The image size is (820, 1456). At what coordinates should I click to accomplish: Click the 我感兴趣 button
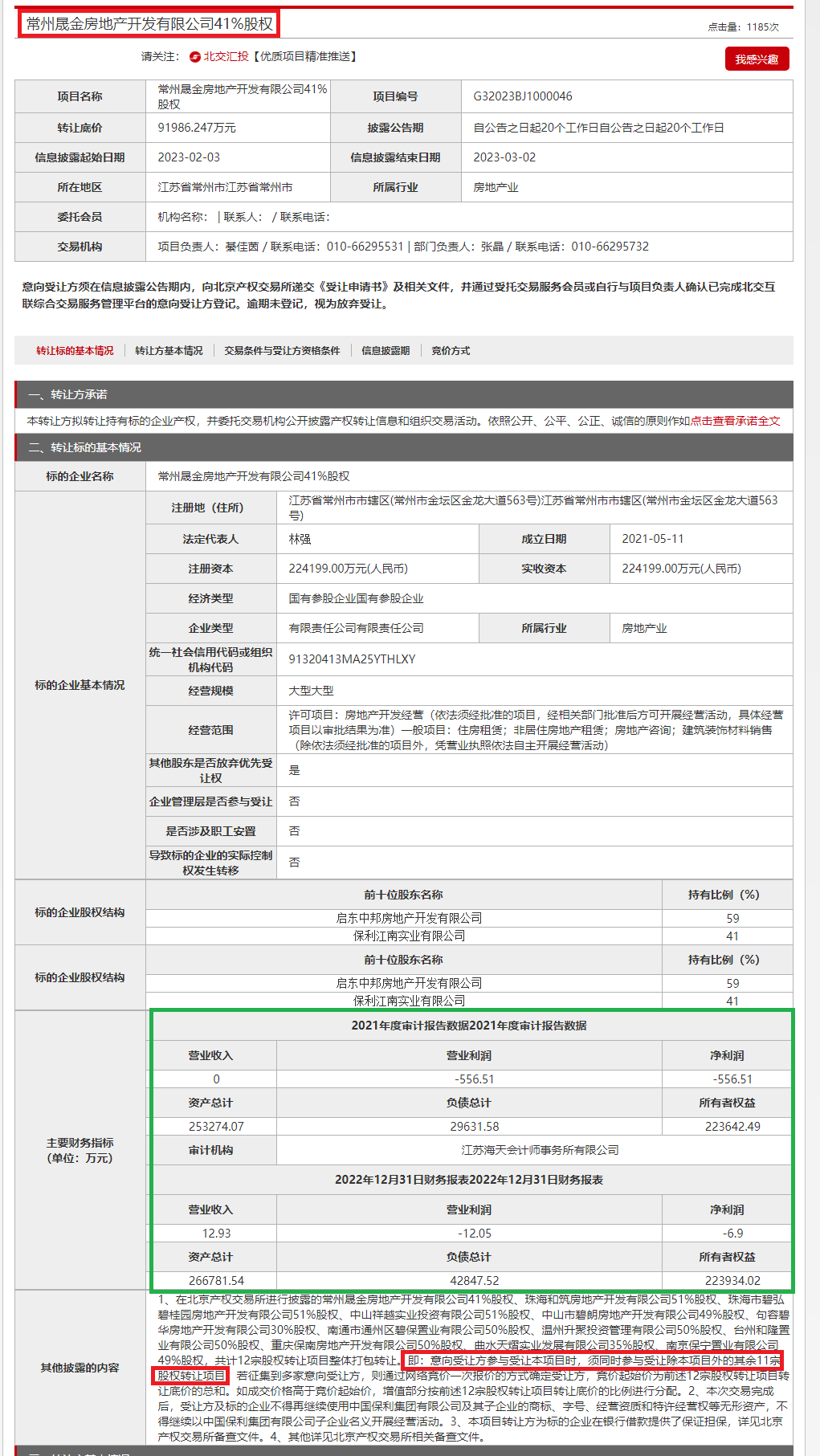coord(757,59)
